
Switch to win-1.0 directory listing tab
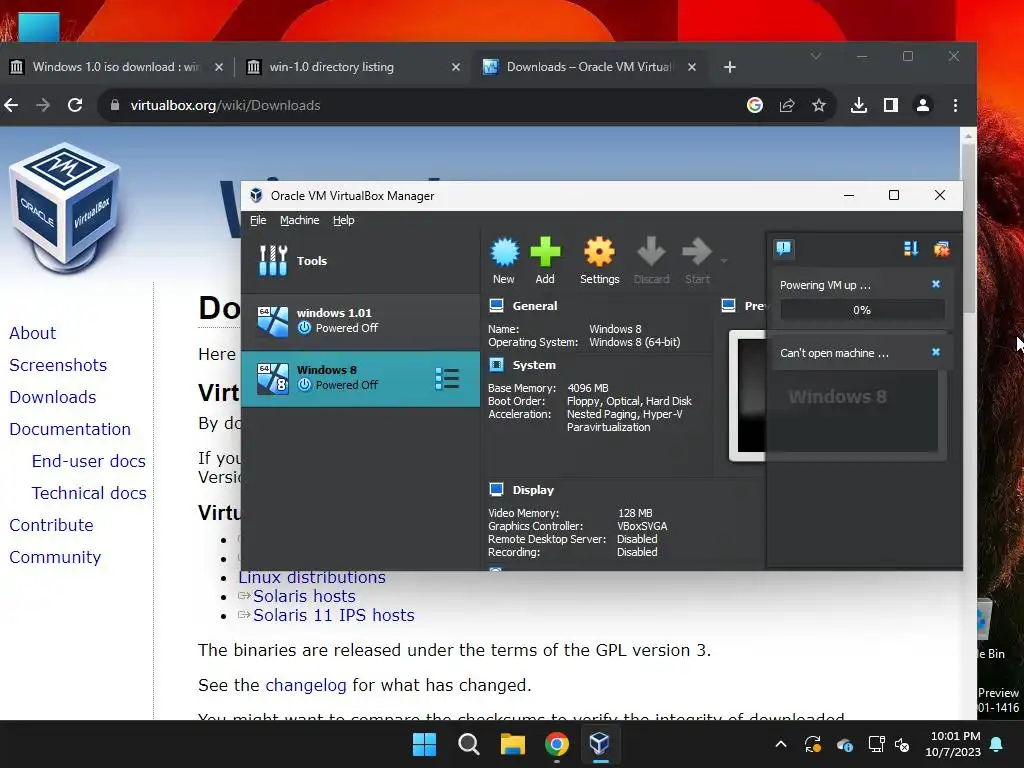[332, 67]
